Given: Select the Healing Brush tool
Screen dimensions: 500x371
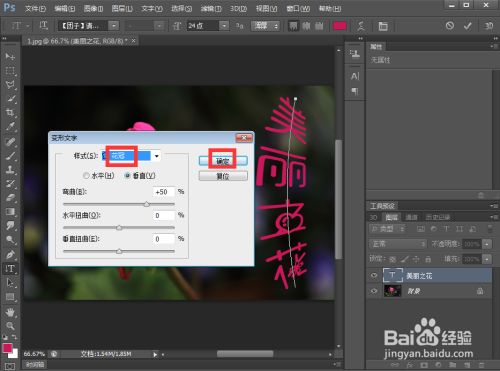Looking at the screenshot, I should (10, 142).
